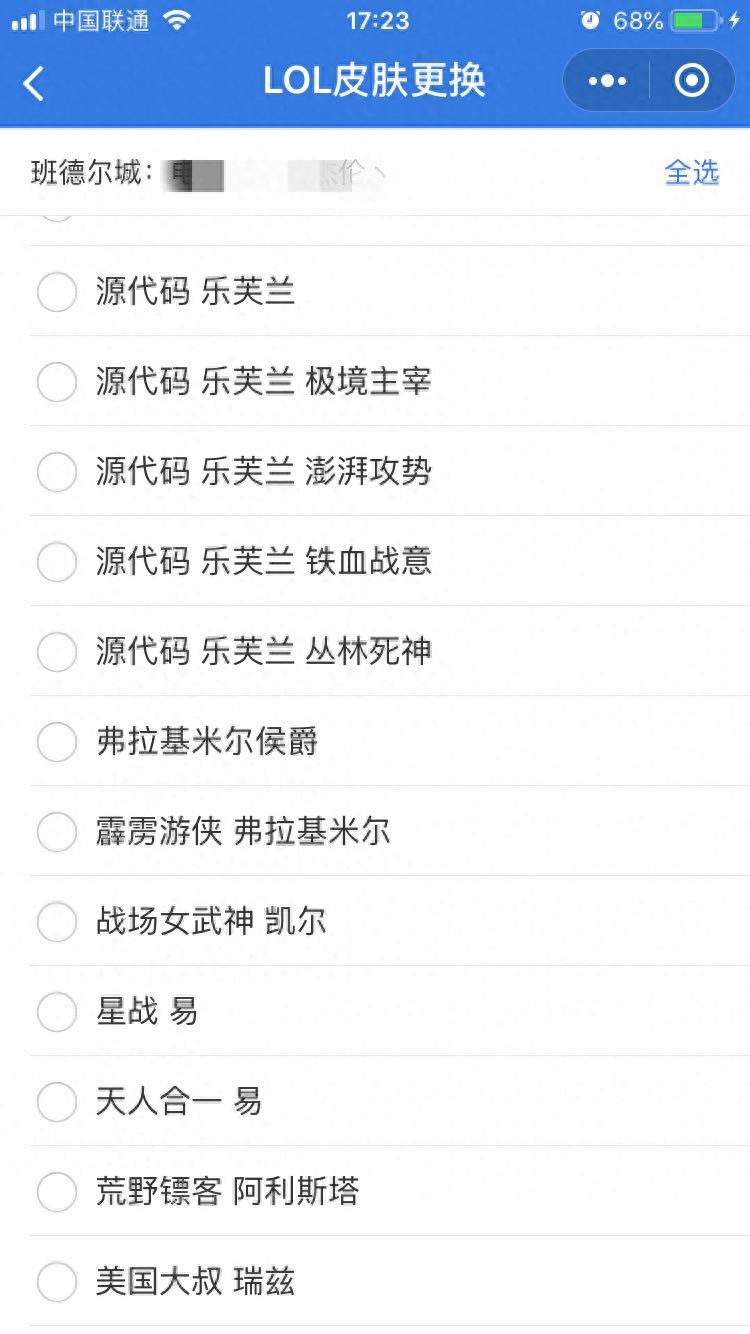The width and height of the screenshot is (750, 1334).
Task: Check the 源代码 乐芙兰 丛林死神 option
Action: point(57,652)
